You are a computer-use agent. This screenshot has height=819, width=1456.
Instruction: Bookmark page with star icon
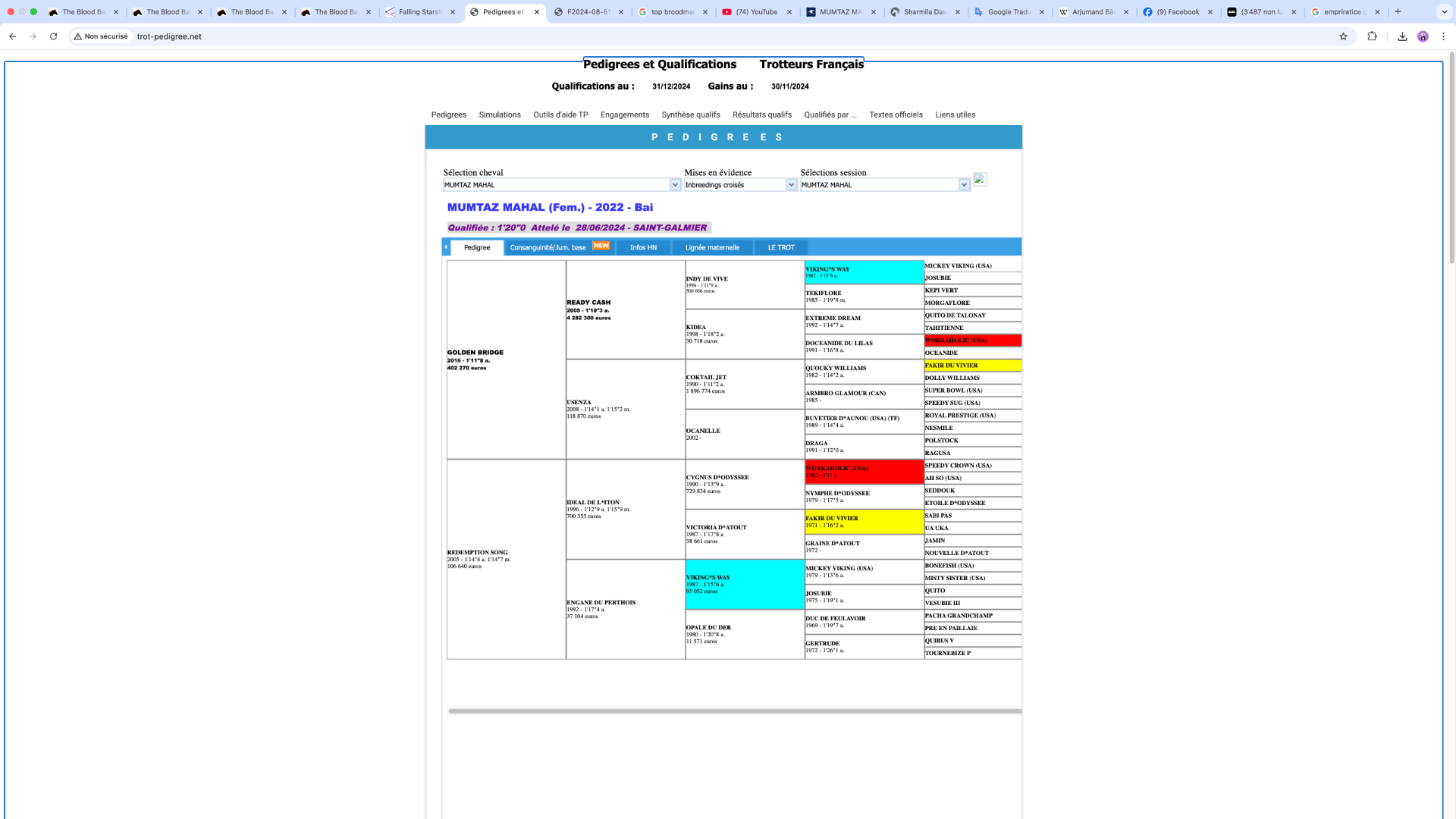(x=1343, y=36)
